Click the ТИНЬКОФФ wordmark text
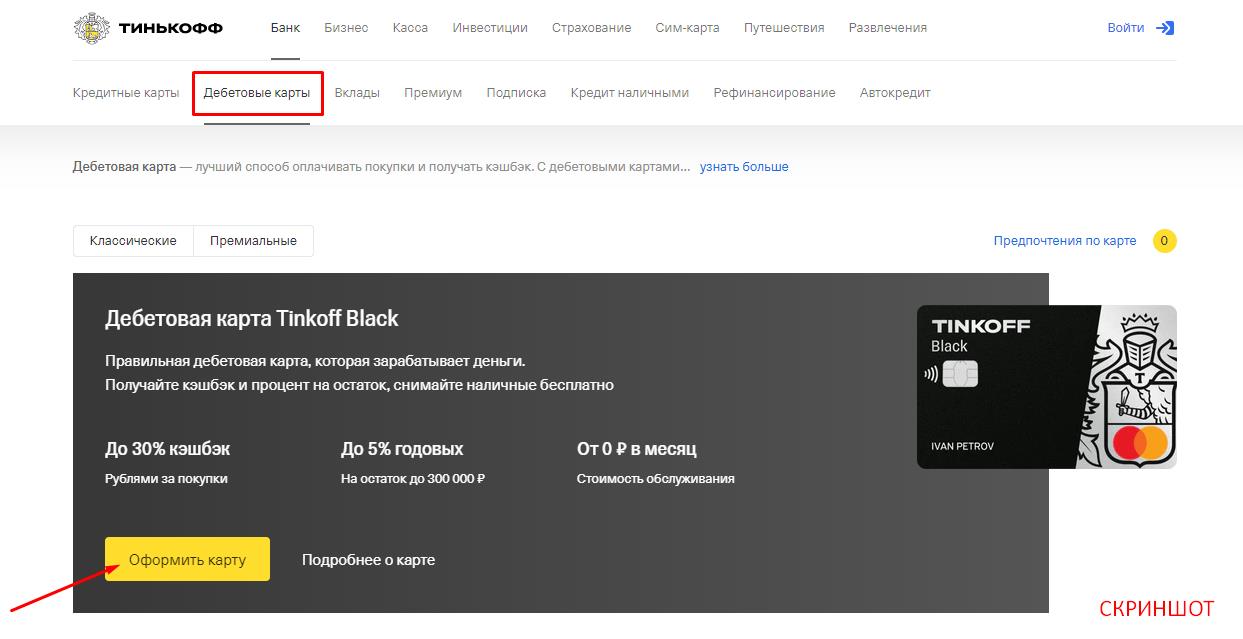 (171, 28)
